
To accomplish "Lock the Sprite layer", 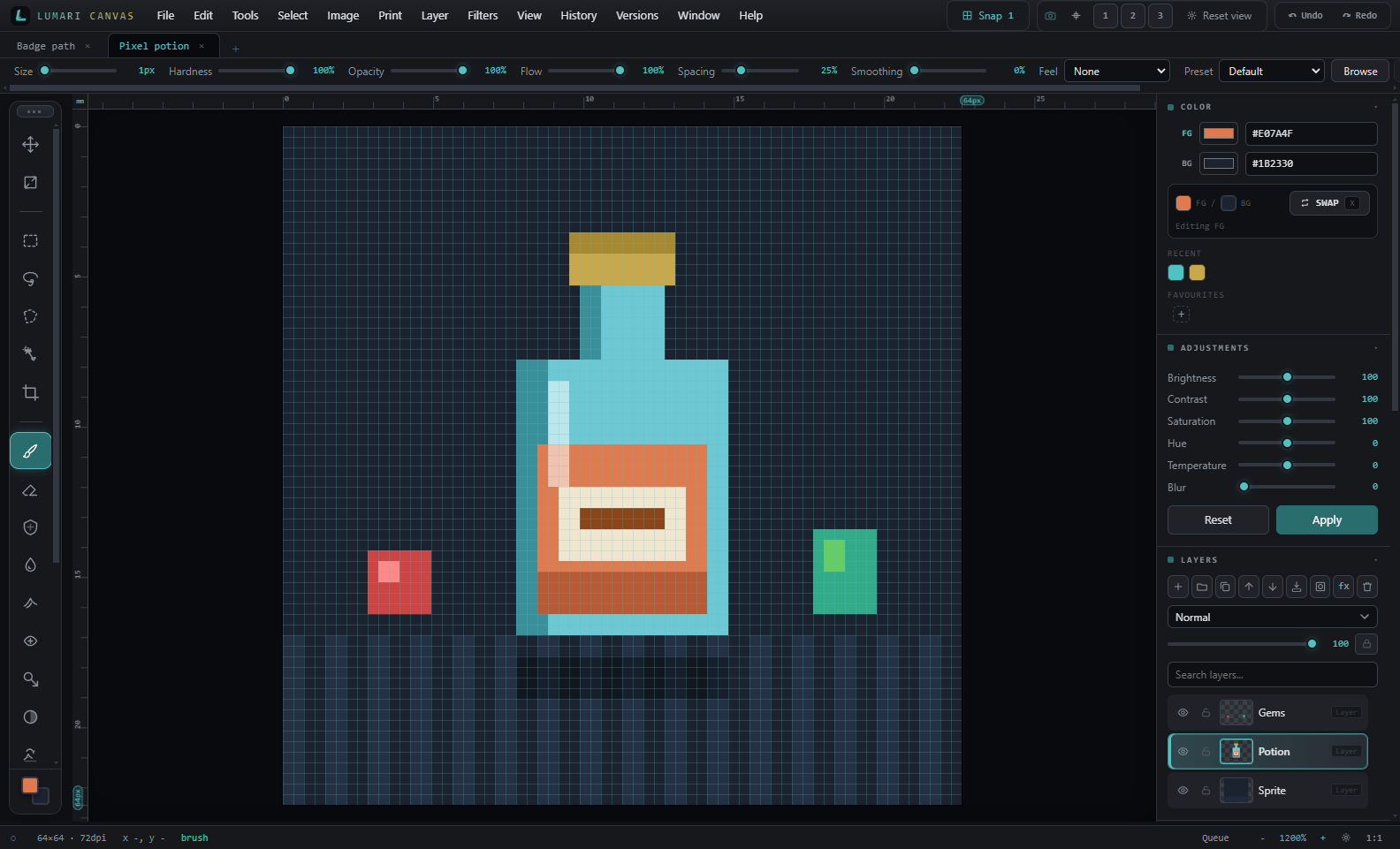I will coord(1206,791).
